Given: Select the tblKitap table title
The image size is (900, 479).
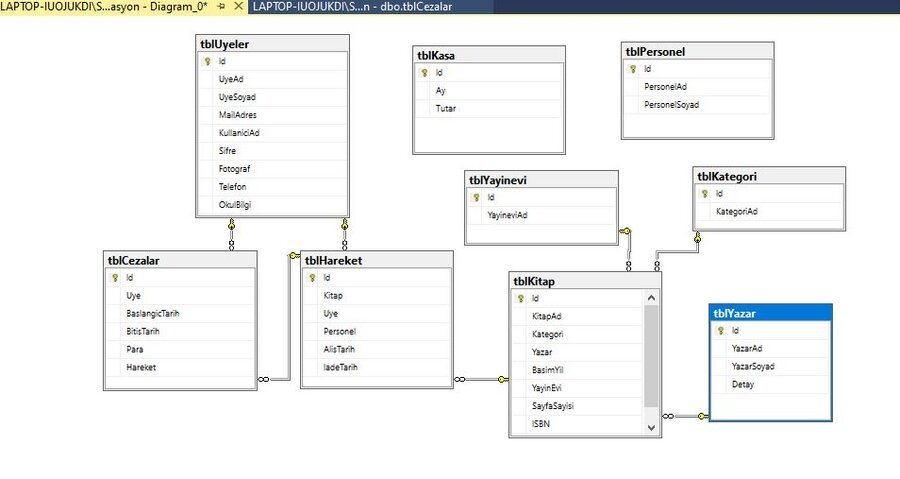Looking at the screenshot, I should coord(585,281).
